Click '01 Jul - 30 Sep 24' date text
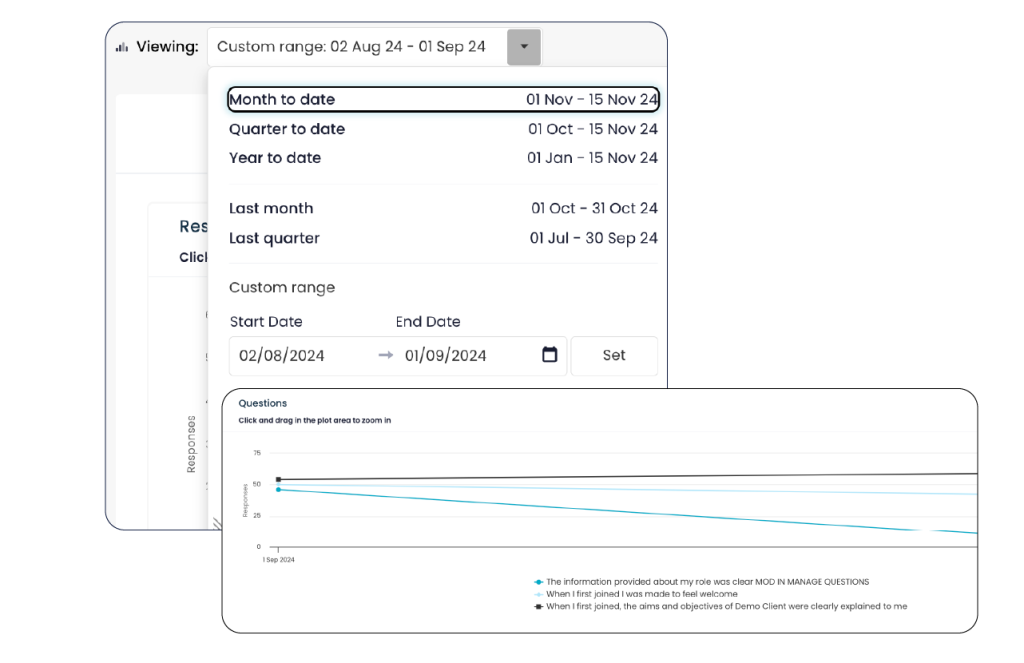The image size is (1024, 663). [593, 238]
